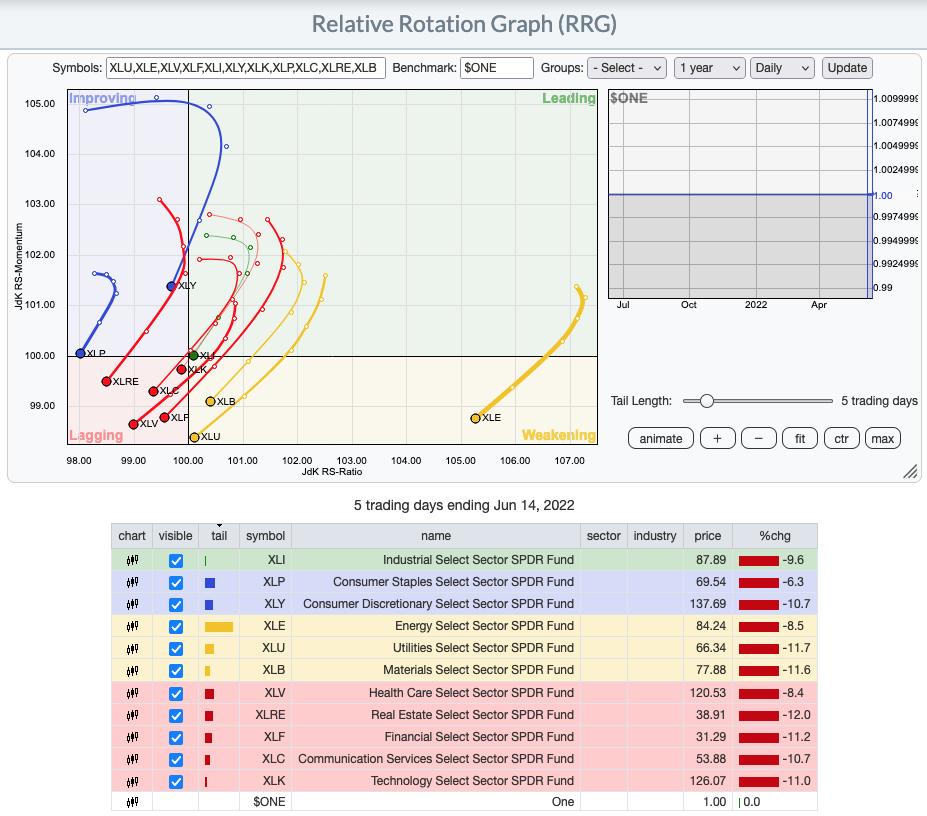Click the XLC data point on graph
Screen dimensions: 927x816
tap(153, 391)
